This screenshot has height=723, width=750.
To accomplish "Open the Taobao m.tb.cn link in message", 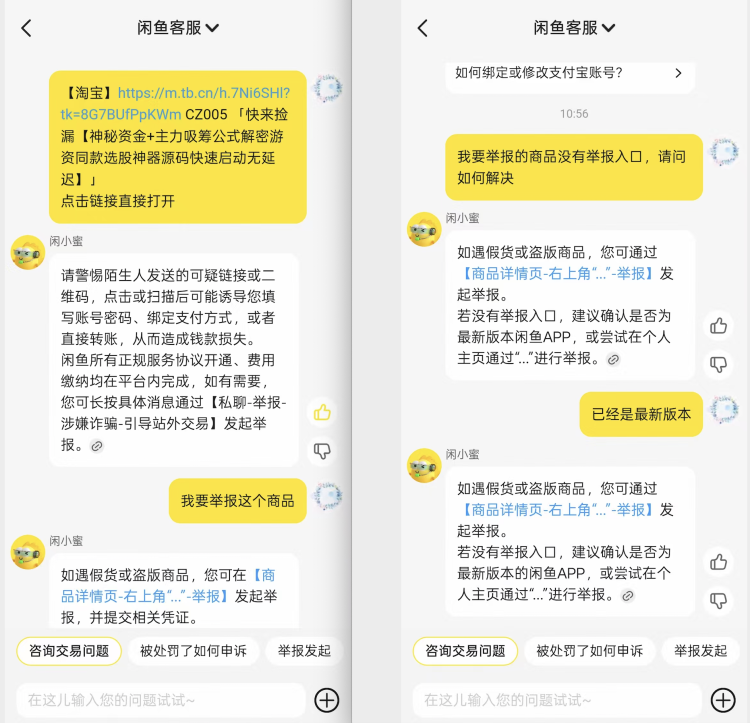I will pyautogui.click(x=176, y=103).
